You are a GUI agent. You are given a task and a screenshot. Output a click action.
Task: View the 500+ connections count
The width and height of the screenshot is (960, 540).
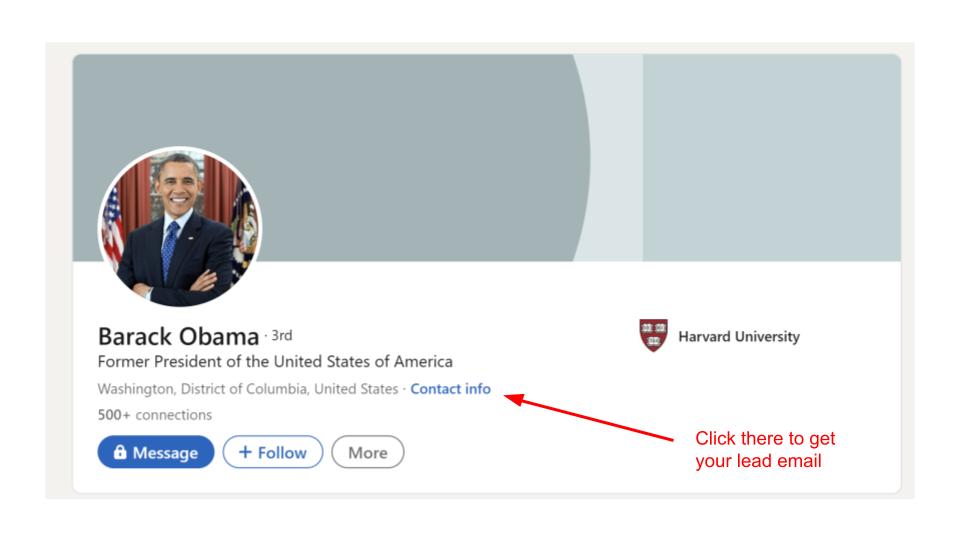[x=154, y=415]
